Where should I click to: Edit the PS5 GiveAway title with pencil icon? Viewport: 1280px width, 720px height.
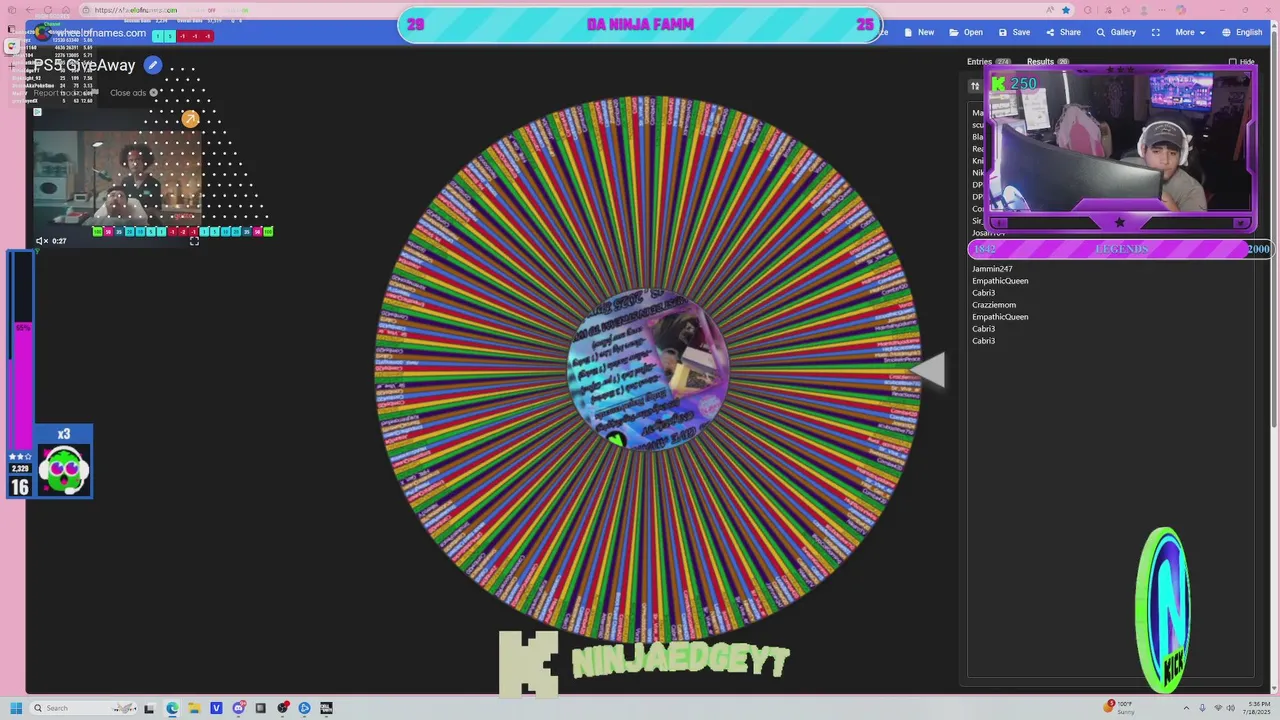point(152,65)
